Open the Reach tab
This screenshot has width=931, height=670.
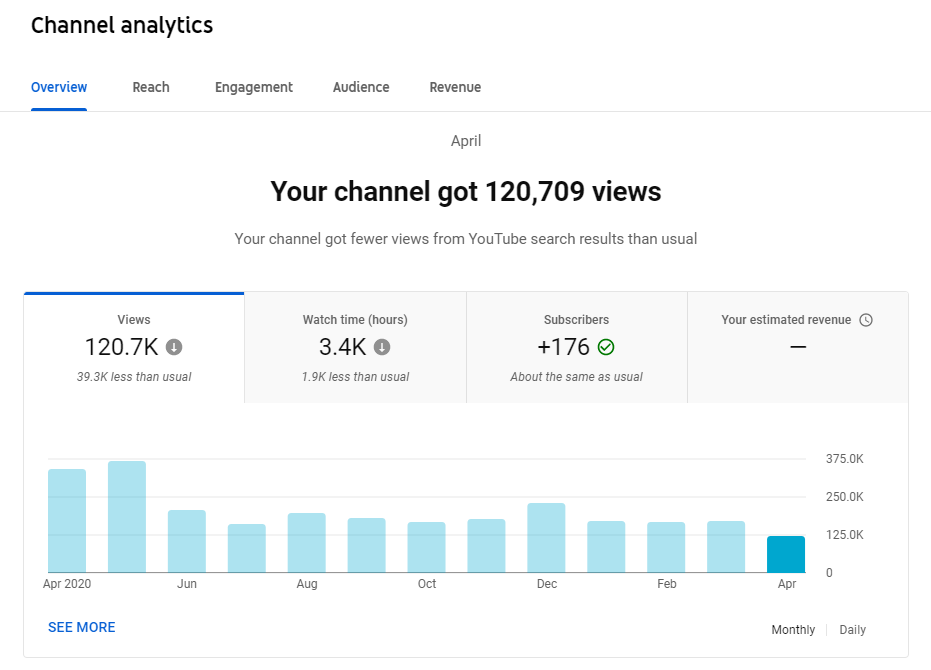click(151, 87)
